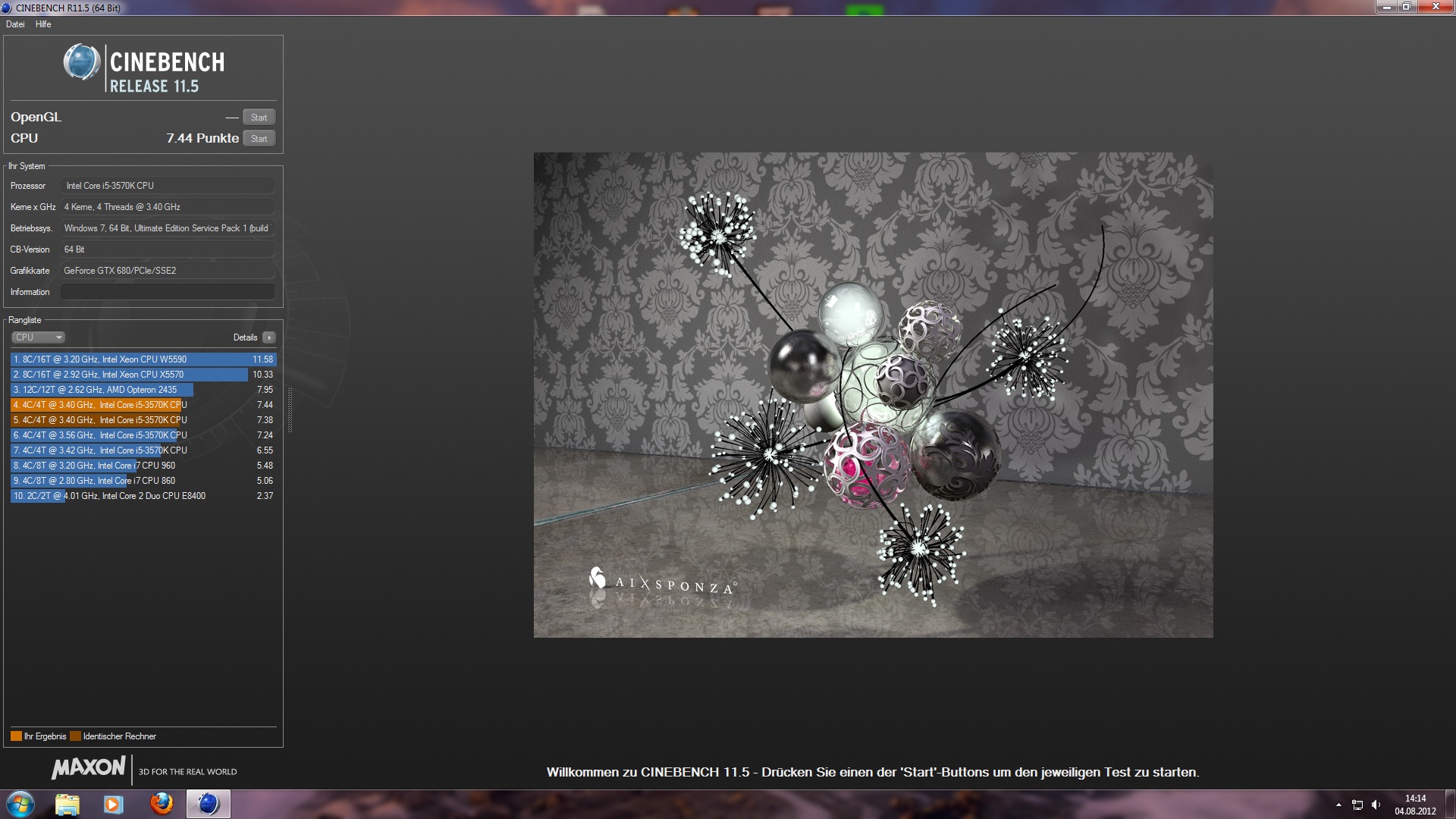Expand ranking Details arrow button

click(x=269, y=337)
